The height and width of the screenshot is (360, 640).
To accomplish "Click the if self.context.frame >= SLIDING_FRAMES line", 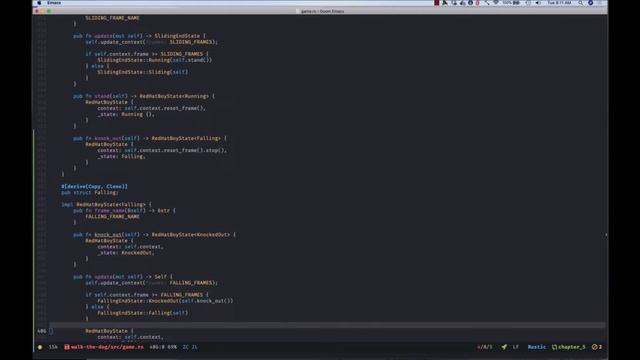I will pyautogui.click(x=147, y=54).
